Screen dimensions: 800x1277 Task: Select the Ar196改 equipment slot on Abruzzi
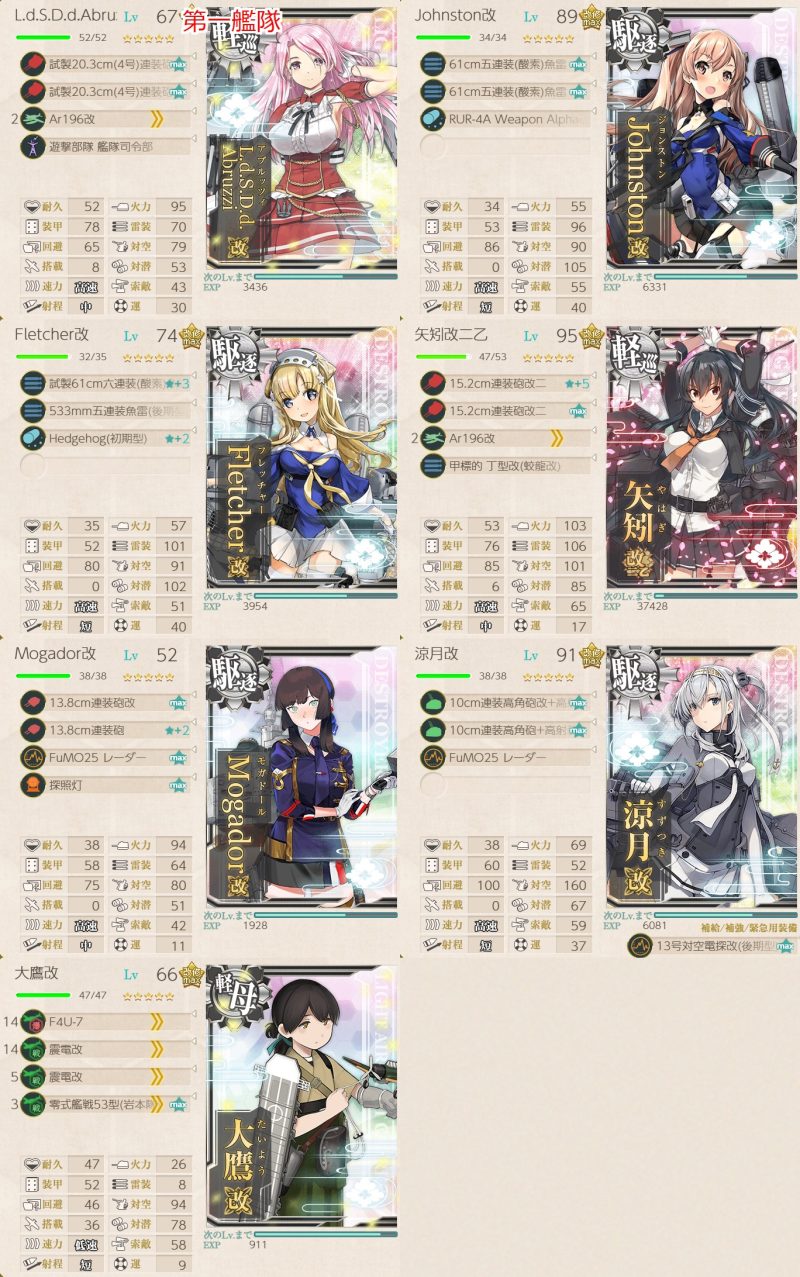click(x=105, y=119)
